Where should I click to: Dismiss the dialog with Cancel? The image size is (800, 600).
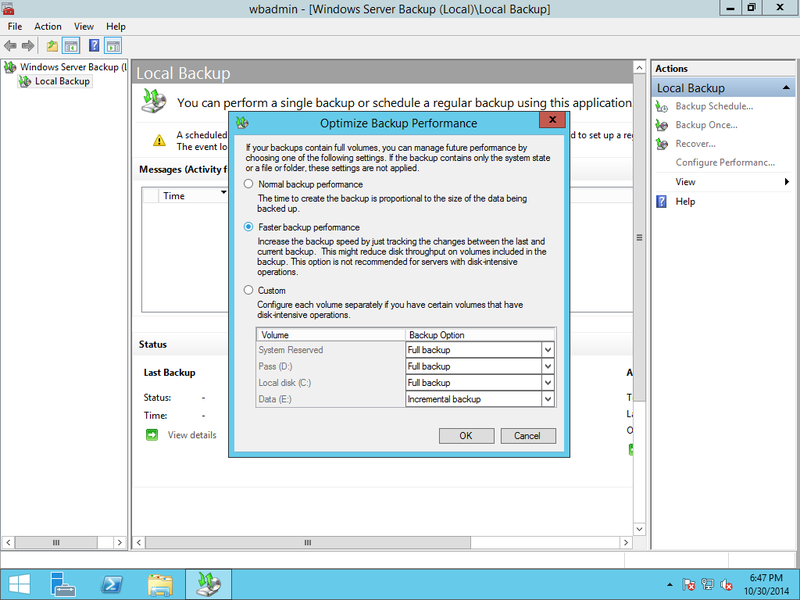[528, 435]
